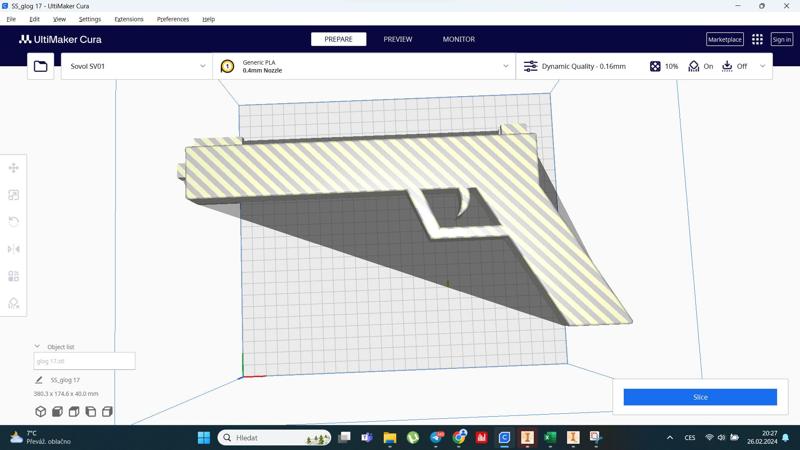
Task: Switch to the MONITOR stage
Action: pos(459,39)
